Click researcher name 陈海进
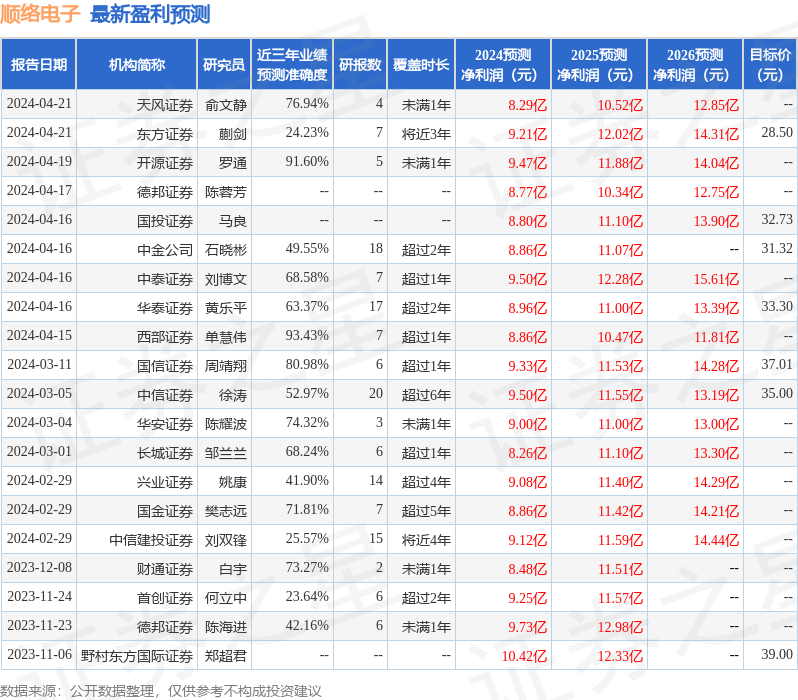This screenshot has height=700, width=798. 226,628
